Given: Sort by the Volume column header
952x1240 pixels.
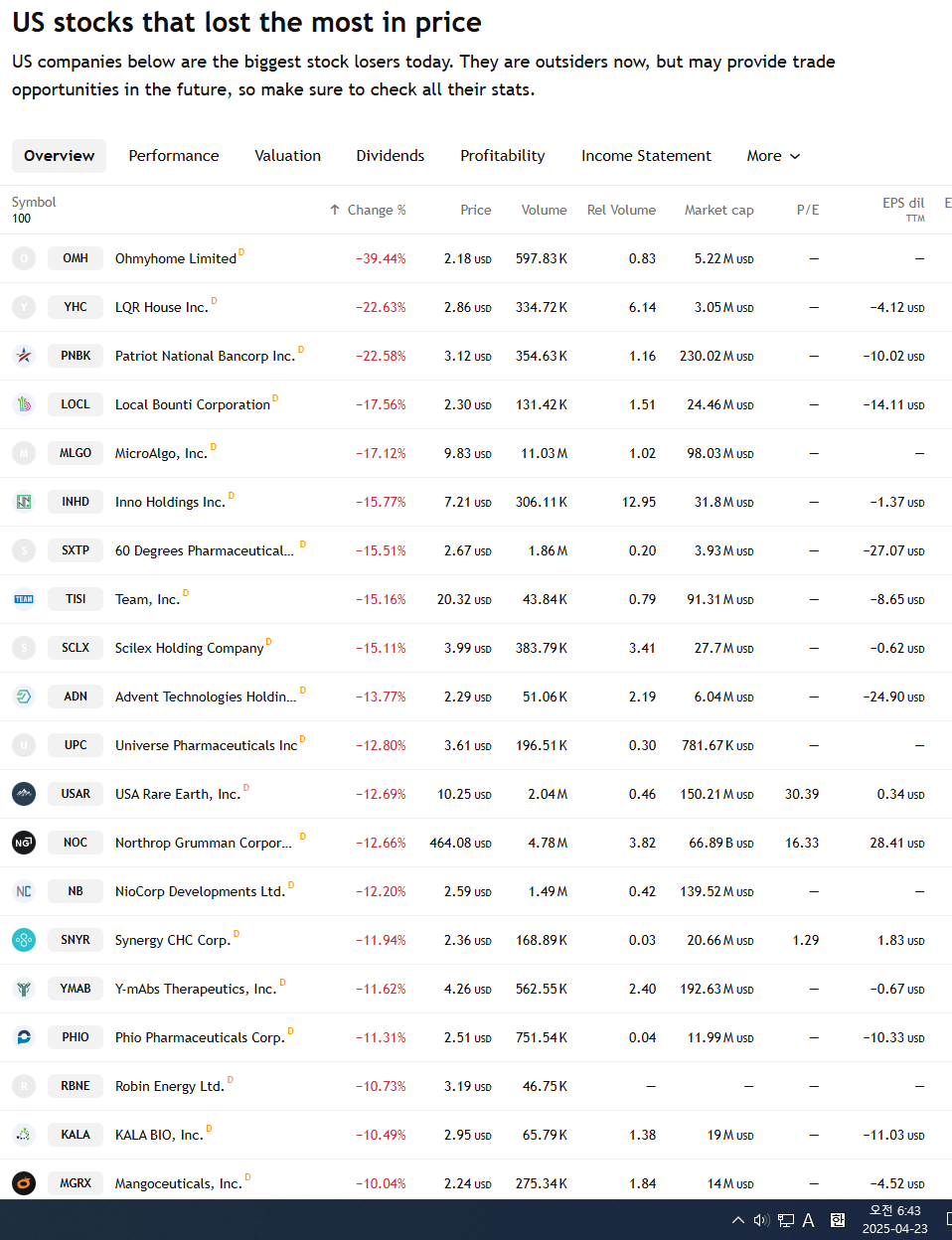Looking at the screenshot, I should tap(545, 210).
